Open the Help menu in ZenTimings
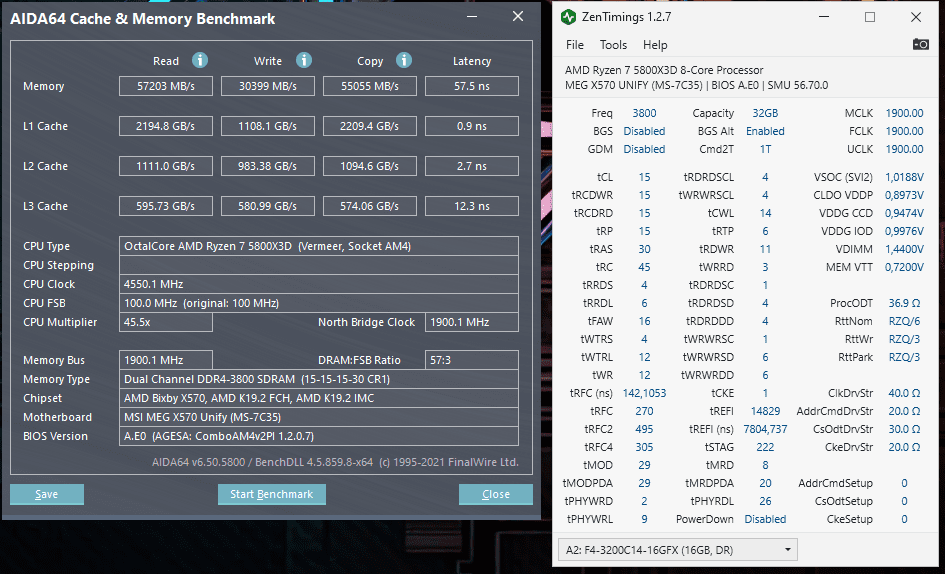The width and height of the screenshot is (945, 574). point(655,45)
